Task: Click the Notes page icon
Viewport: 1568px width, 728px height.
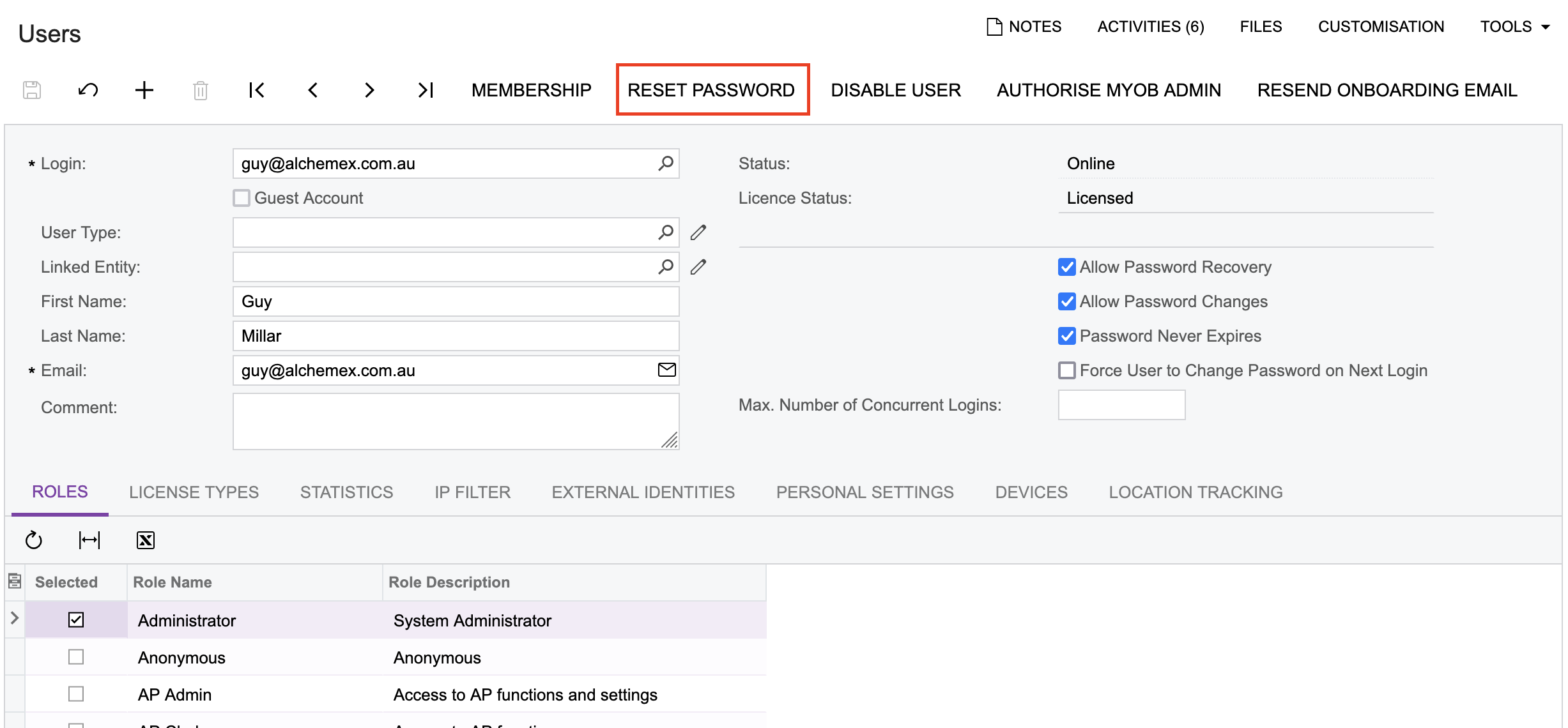Action: point(994,27)
